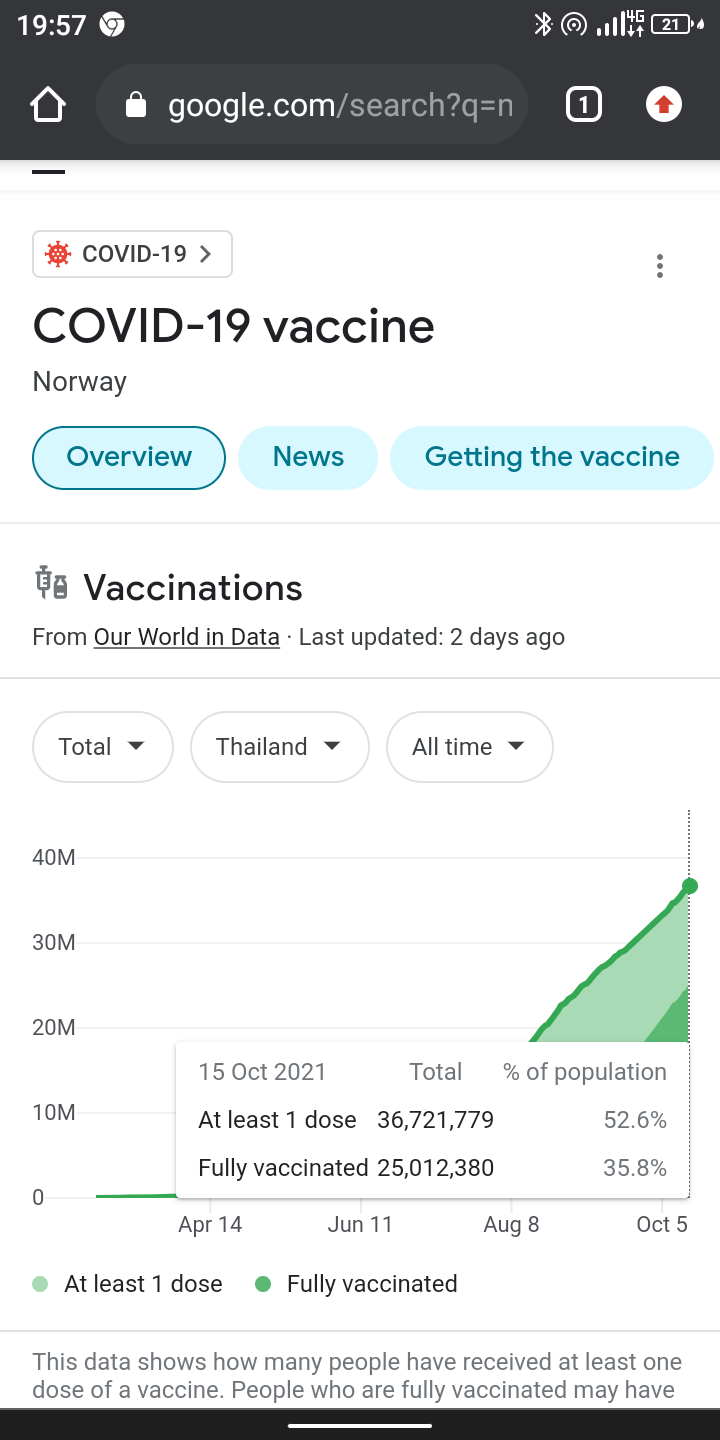Toggle the At least 1 dose legend
The width and height of the screenshot is (720, 1440).
click(128, 1284)
